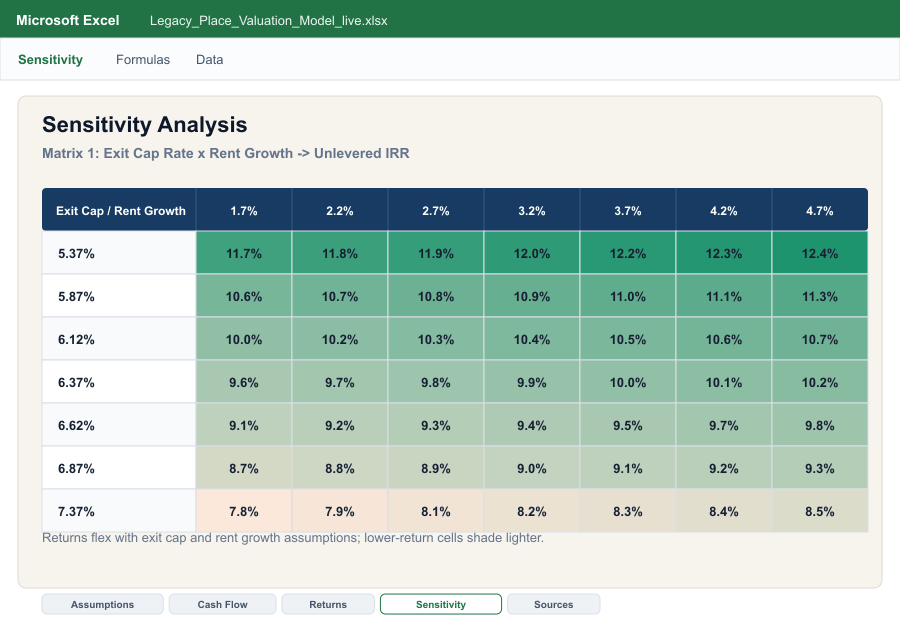Switch to the Sources sheet tab
900x620 pixels.
553,604
